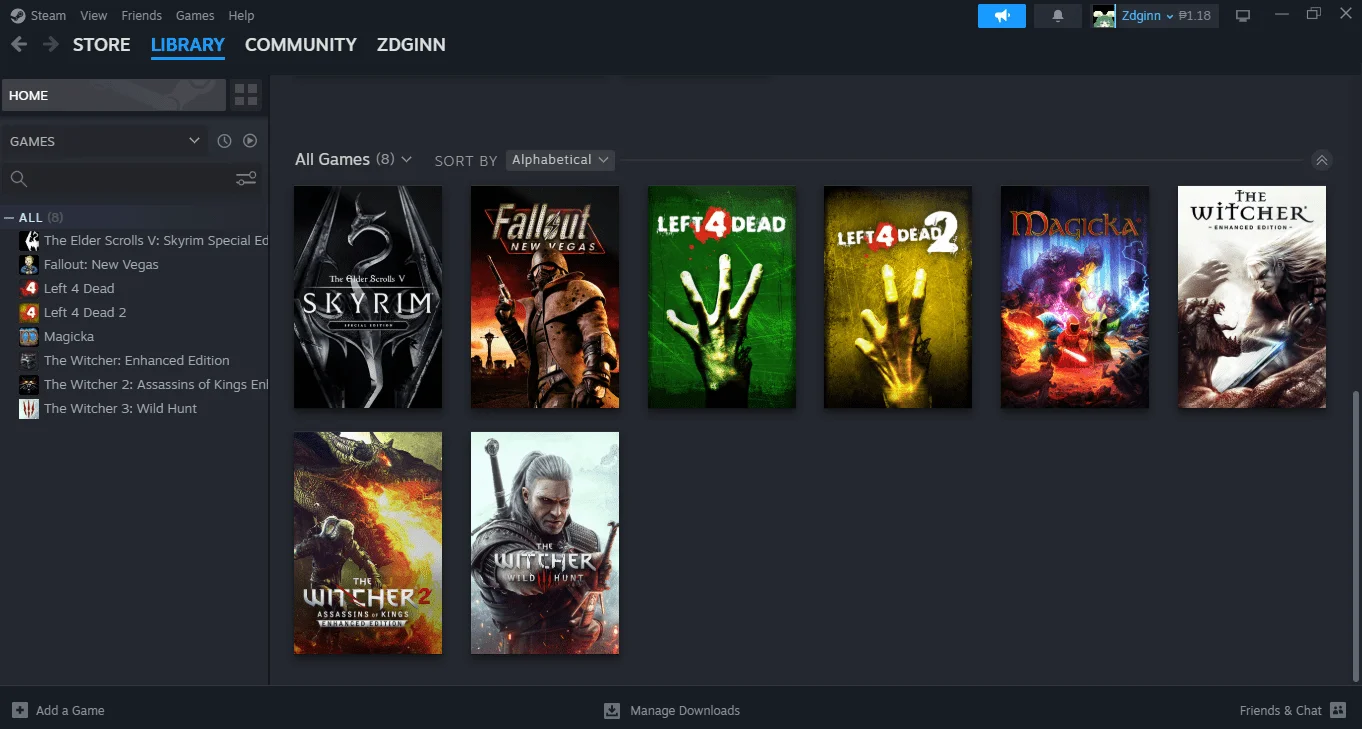1362x729 pixels.
Task: Open the GAMES category dropdown
Action: [105, 141]
